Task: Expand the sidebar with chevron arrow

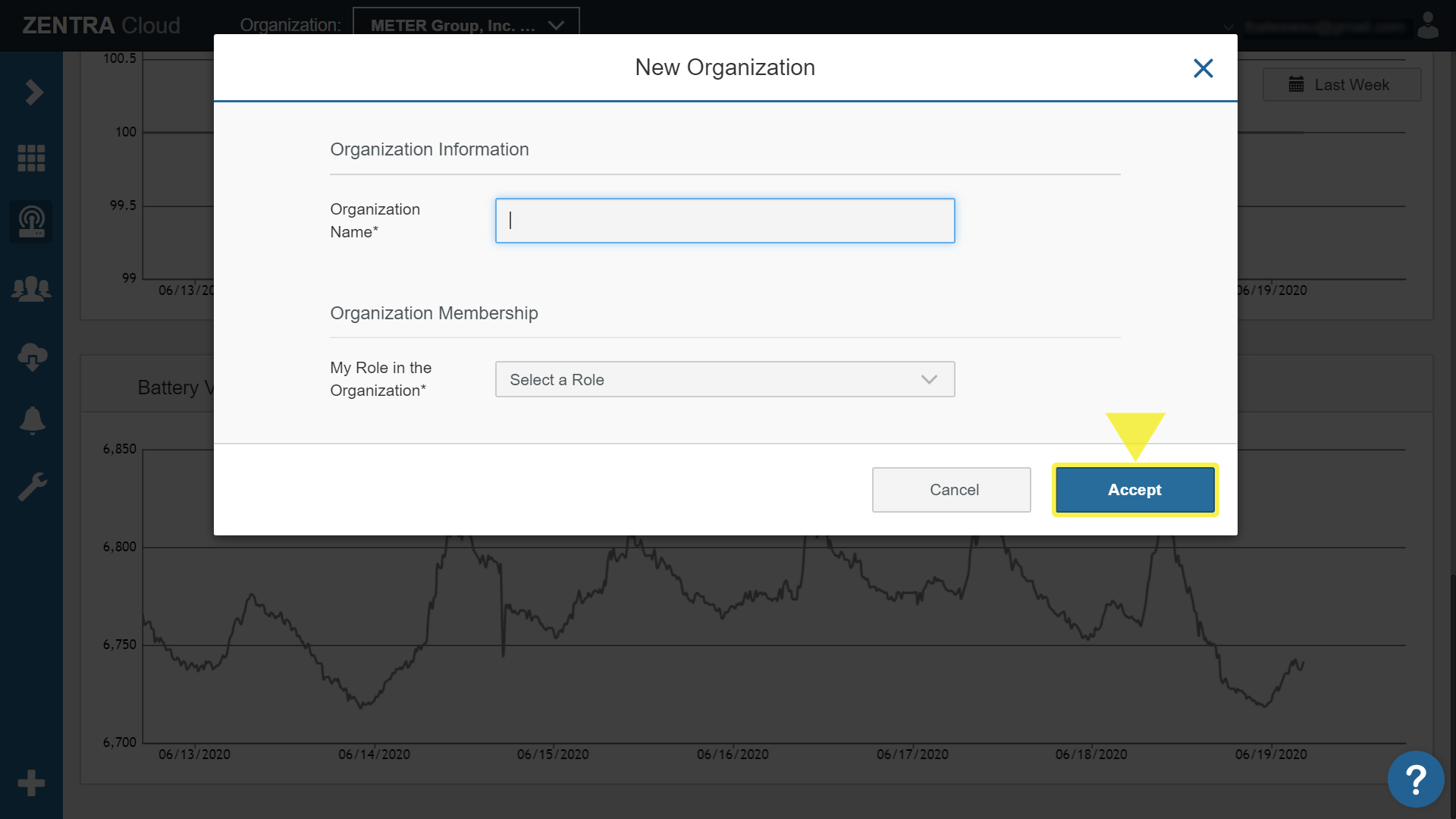Action: coord(33,93)
